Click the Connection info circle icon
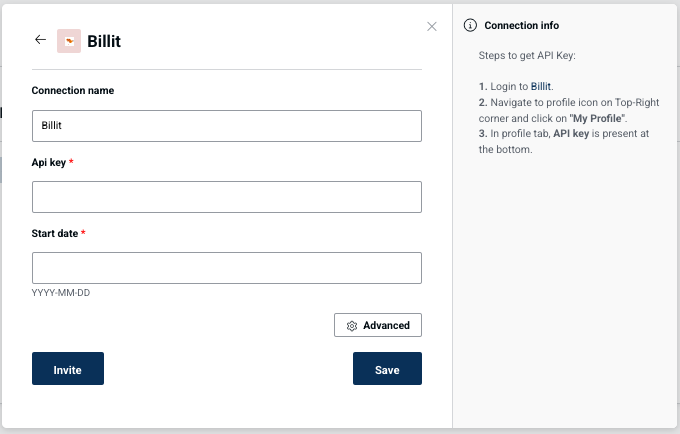The width and height of the screenshot is (680, 434). 470,26
